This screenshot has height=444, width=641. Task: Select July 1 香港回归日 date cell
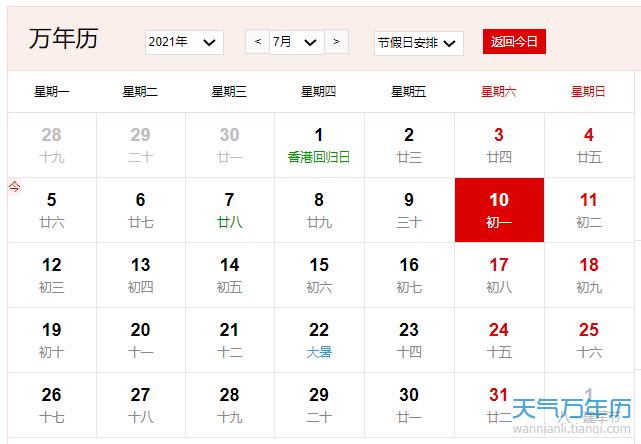click(319, 145)
